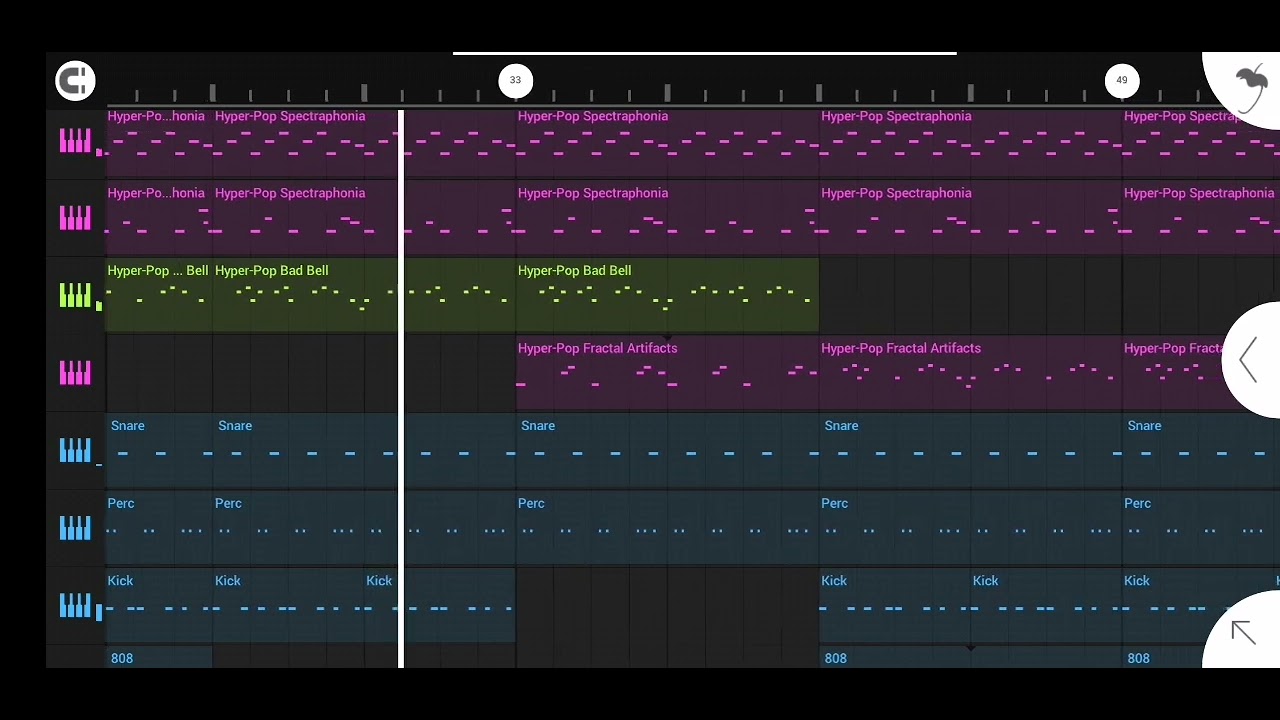Select the Snare track keyboard icon

pyautogui.click(x=75, y=450)
